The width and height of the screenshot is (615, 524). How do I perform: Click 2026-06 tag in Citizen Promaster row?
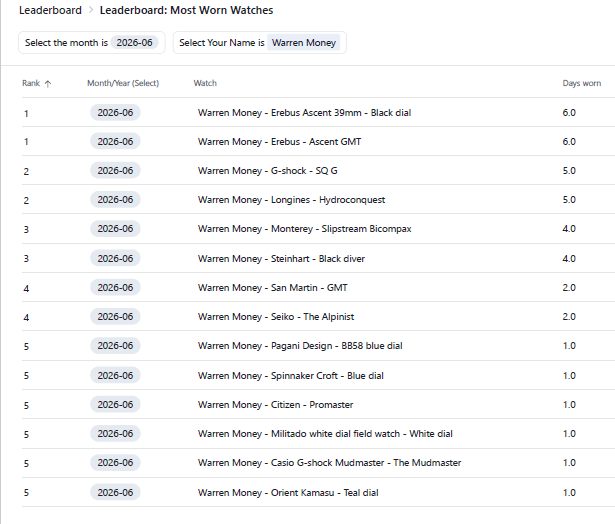(x=115, y=404)
